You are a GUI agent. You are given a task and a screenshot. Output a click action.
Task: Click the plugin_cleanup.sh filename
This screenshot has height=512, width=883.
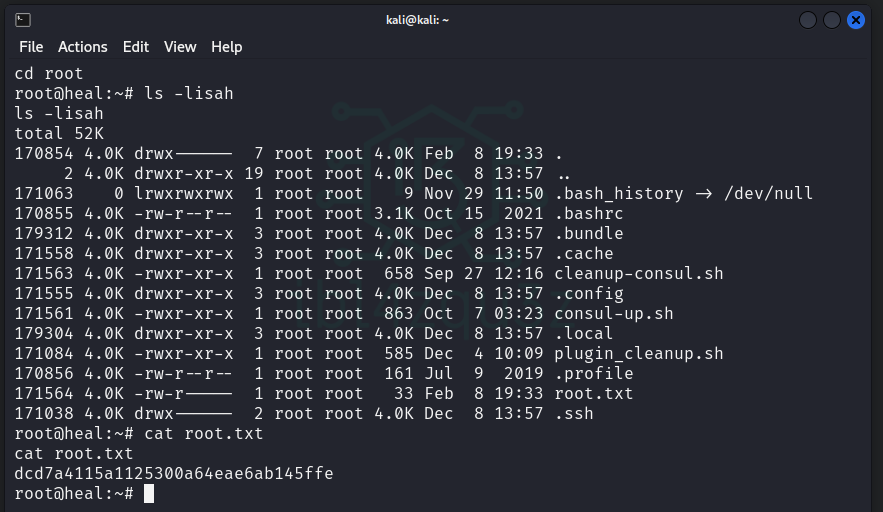pos(638,353)
